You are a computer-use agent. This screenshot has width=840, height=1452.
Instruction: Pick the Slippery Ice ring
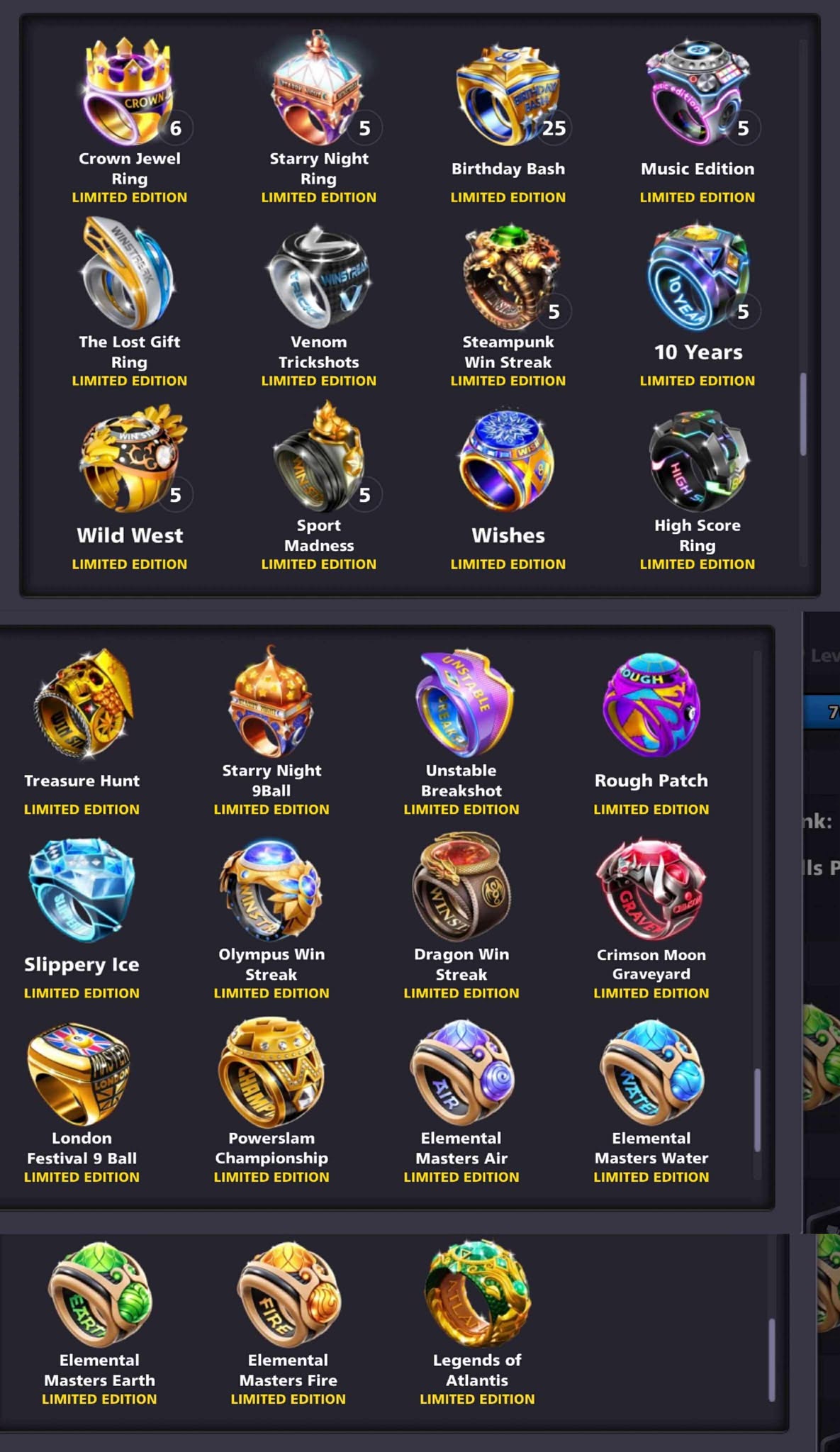[x=82, y=889]
